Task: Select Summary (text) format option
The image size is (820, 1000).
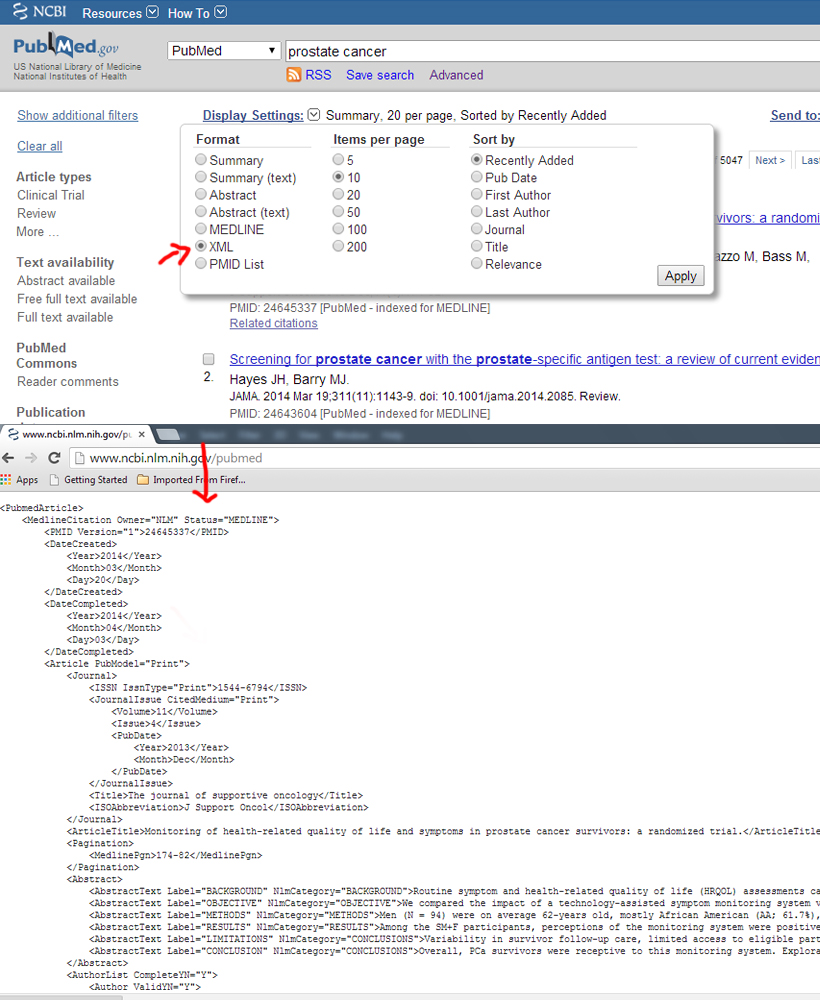Action: point(201,177)
